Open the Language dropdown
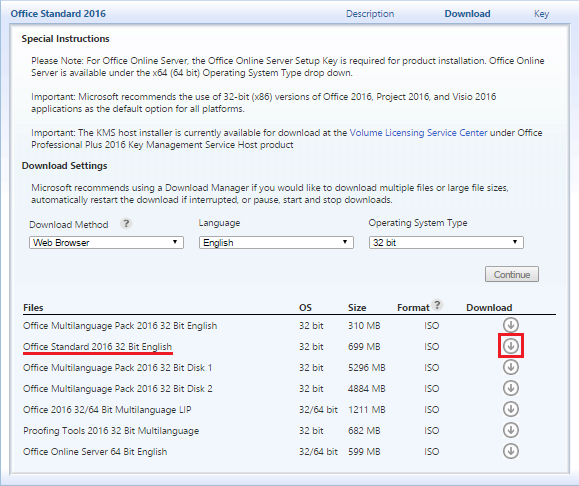This screenshot has height=486, width=579. 276,243
